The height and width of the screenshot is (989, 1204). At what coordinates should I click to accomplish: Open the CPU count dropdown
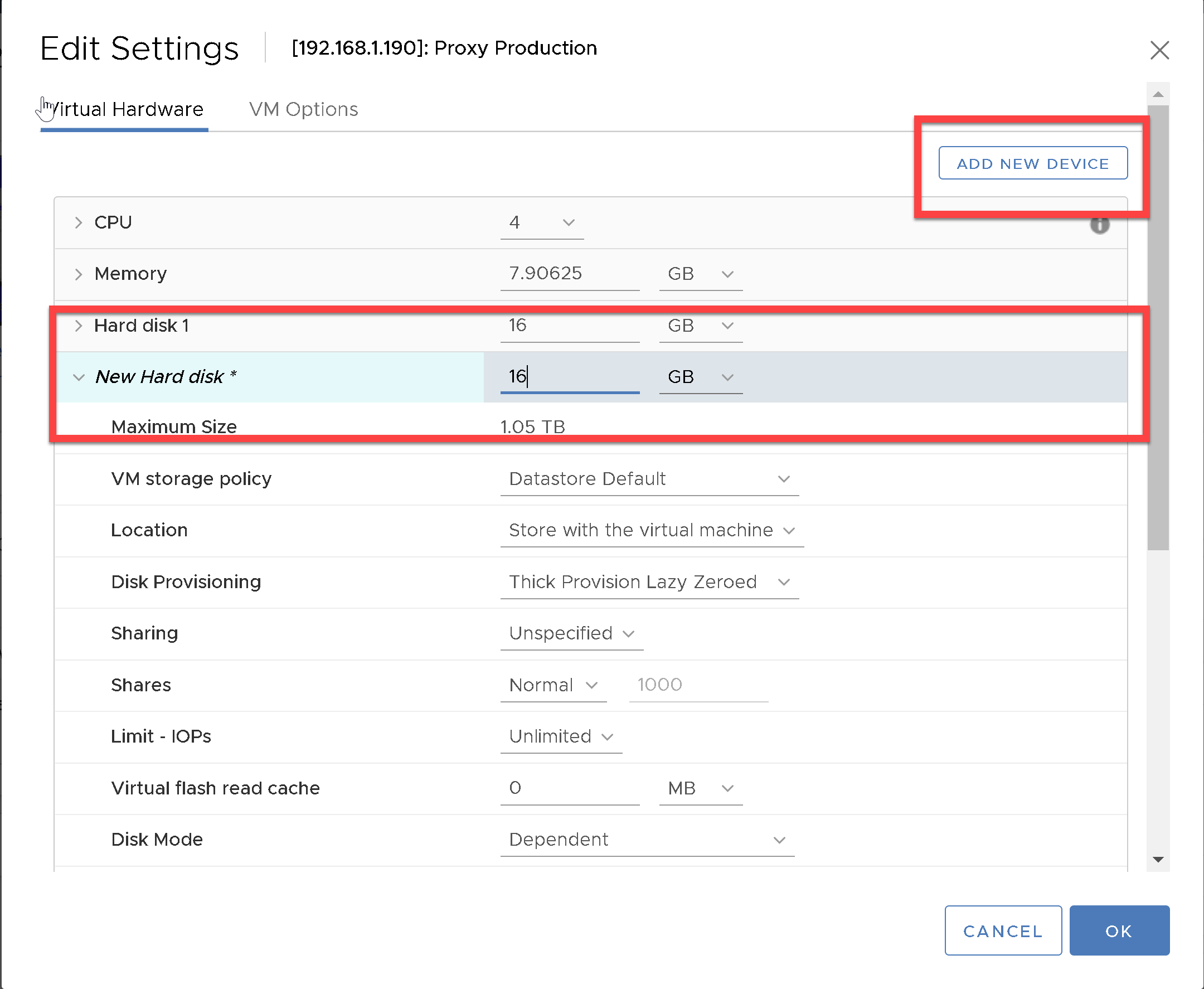coord(542,223)
